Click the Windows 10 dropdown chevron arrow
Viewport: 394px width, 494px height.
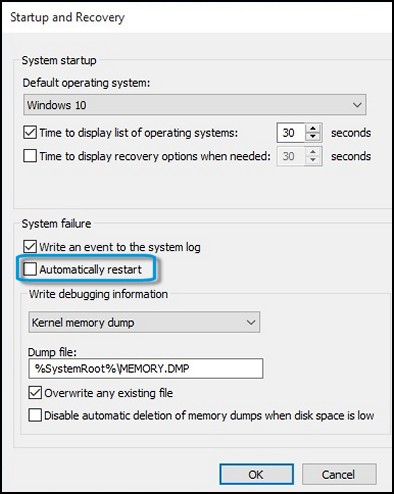tap(357, 105)
